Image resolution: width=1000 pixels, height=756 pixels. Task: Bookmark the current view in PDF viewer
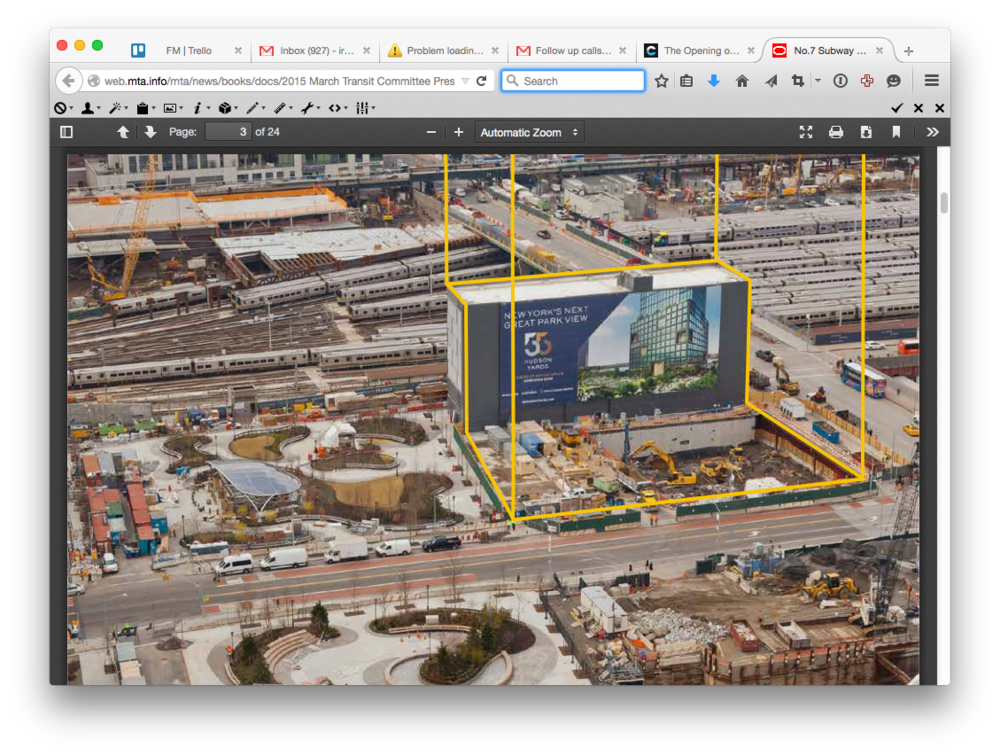[896, 131]
